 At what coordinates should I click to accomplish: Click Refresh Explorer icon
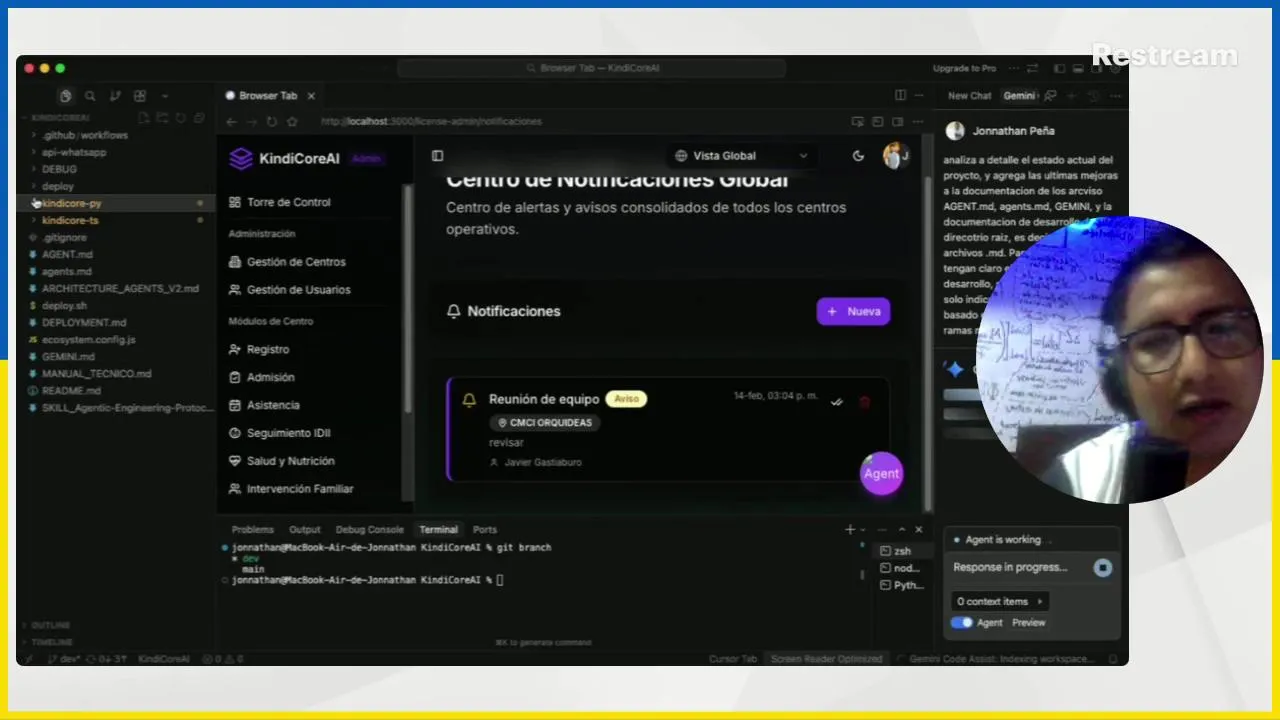(180, 118)
